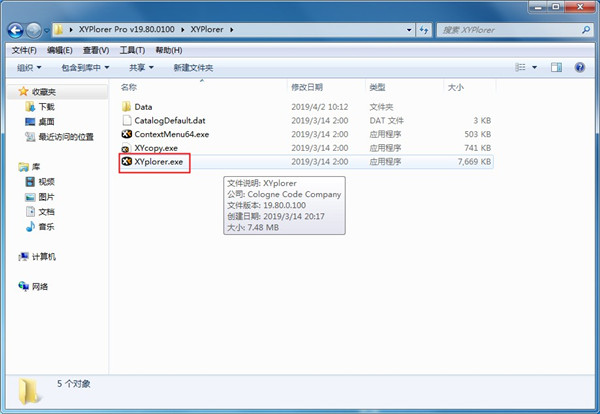
Task: Click the network icon beside 网络
Action: coord(23,286)
